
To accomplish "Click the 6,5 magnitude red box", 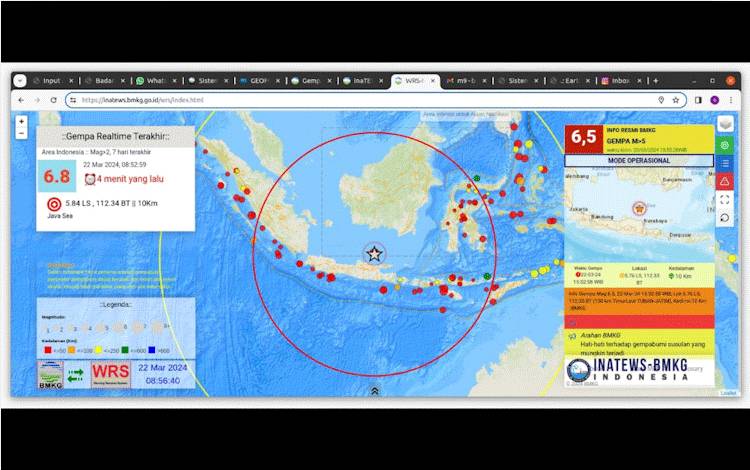I will pos(584,138).
